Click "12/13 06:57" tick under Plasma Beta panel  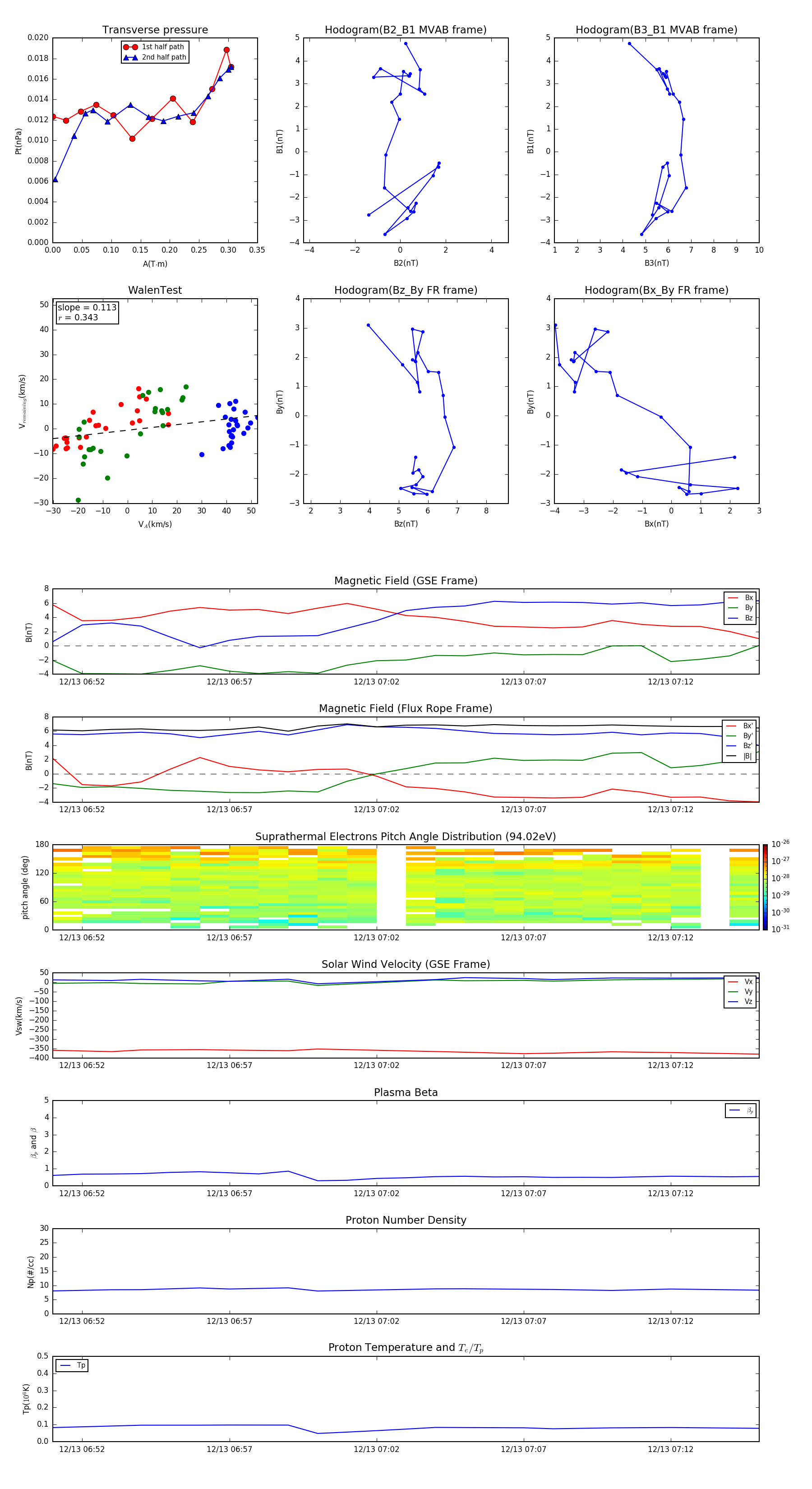point(230,1193)
